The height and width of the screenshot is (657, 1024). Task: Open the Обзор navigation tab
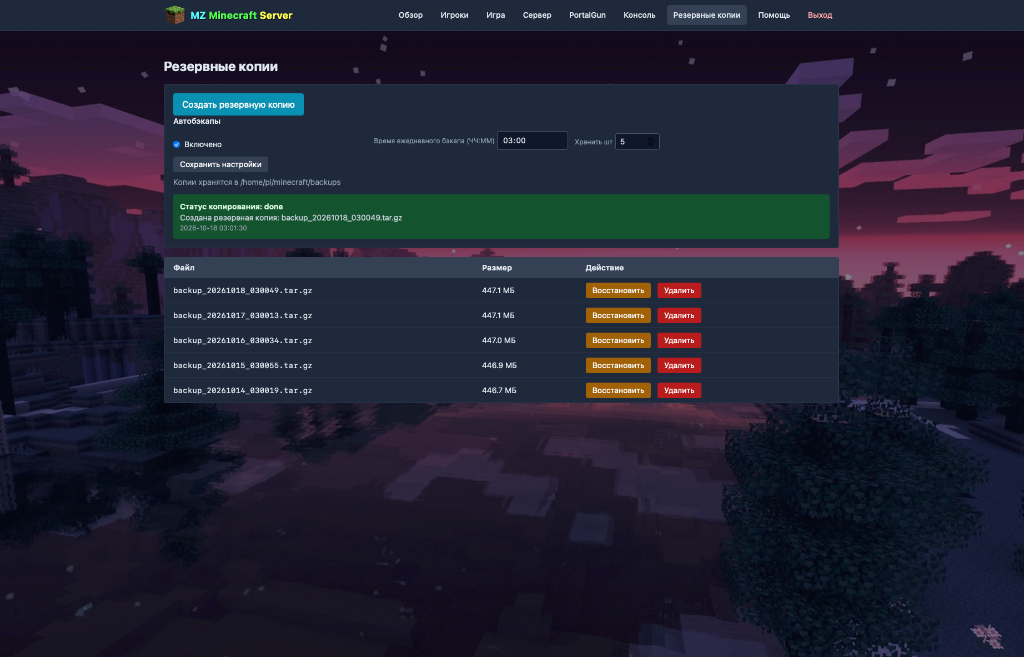(411, 15)
